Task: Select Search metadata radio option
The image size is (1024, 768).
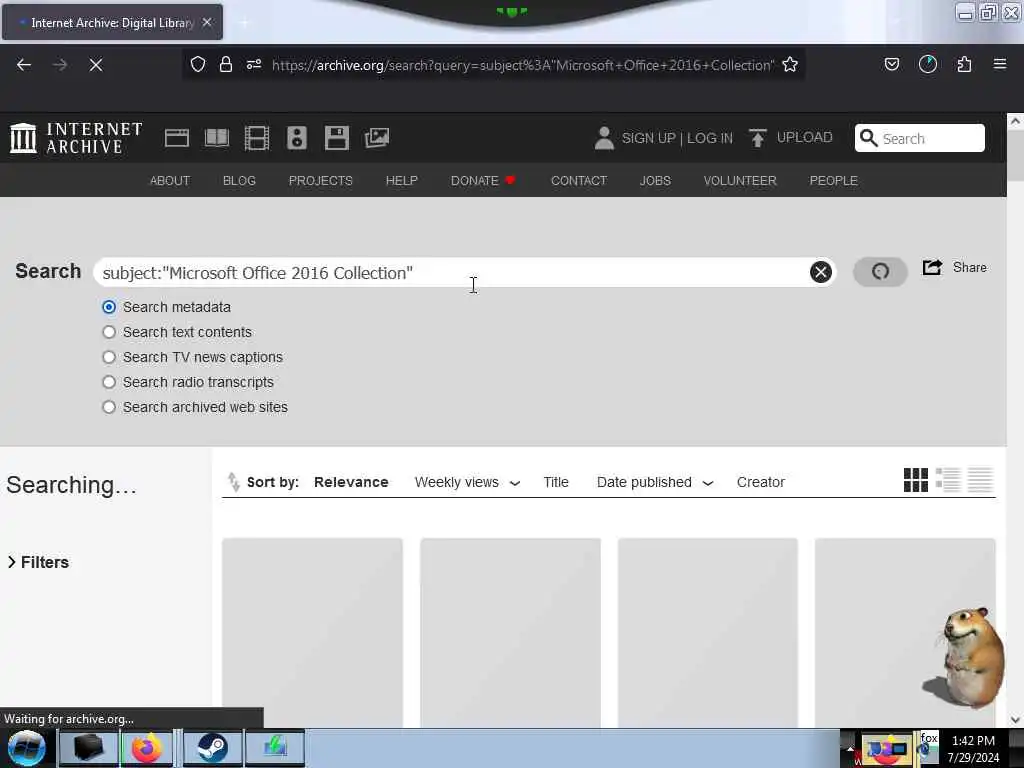Action: pyautogui.click(x=109, y=307)
